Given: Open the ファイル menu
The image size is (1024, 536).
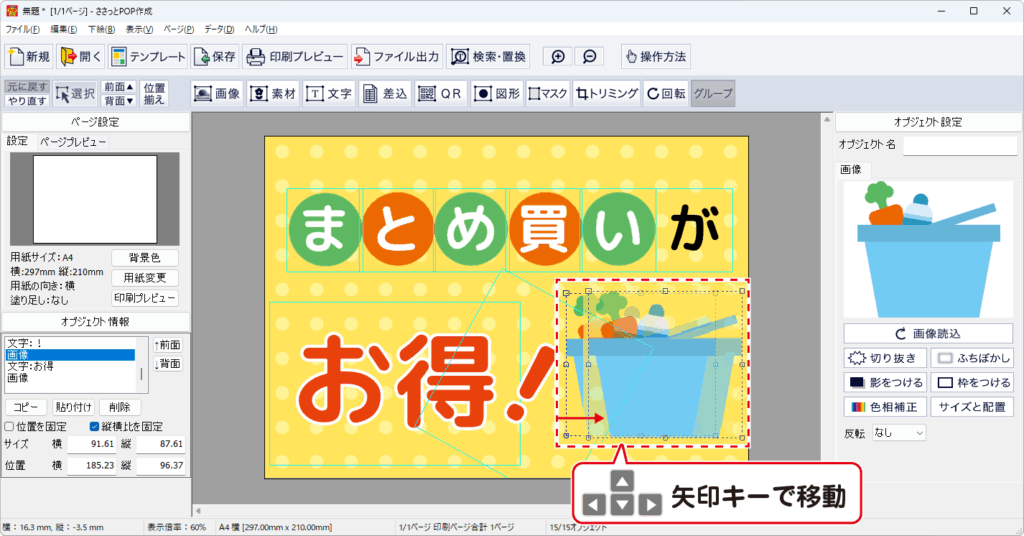Looking at the screenshot, I should point(22,30).
